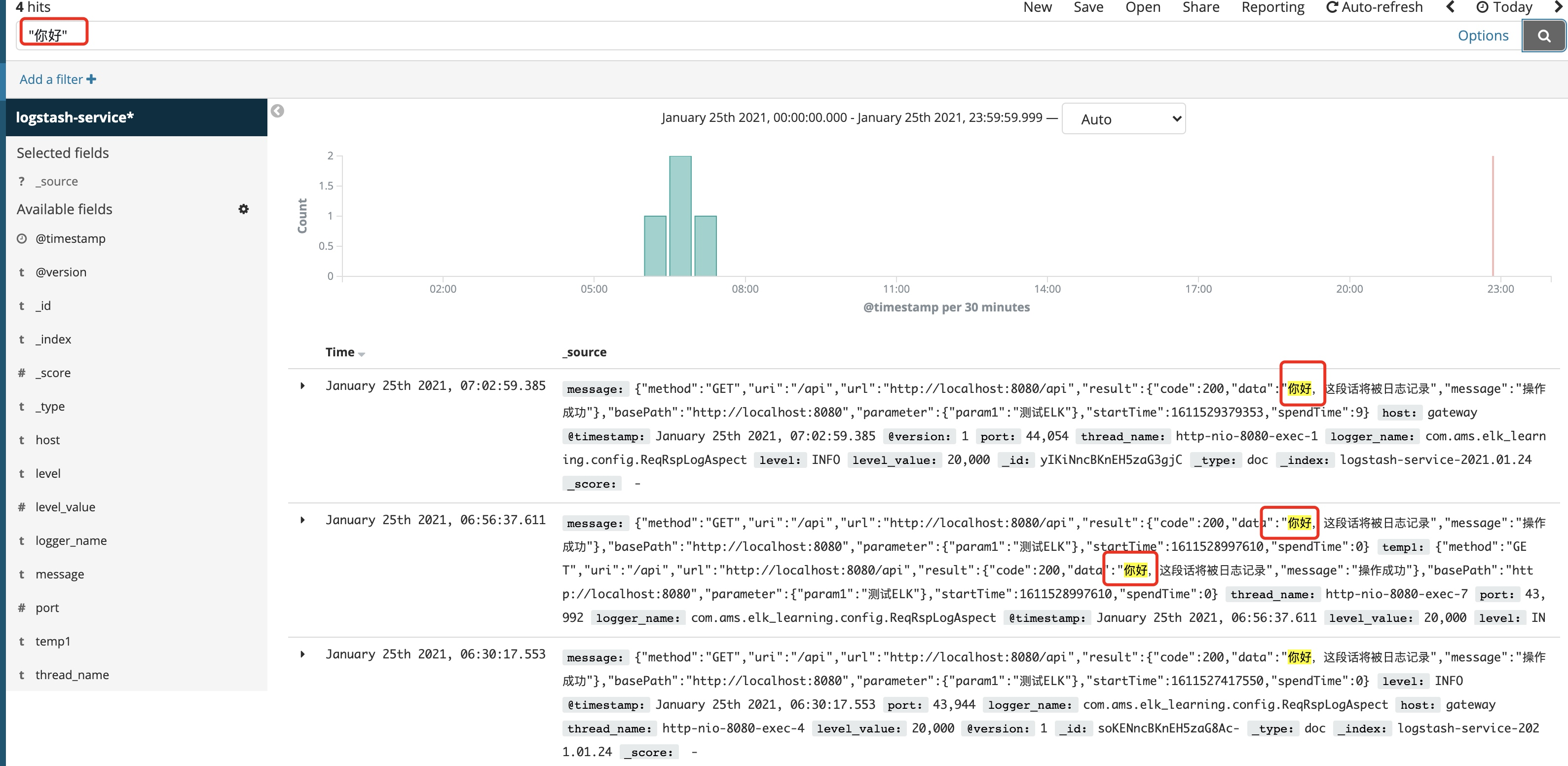Go to next time range arrow

click(1558, 7)
